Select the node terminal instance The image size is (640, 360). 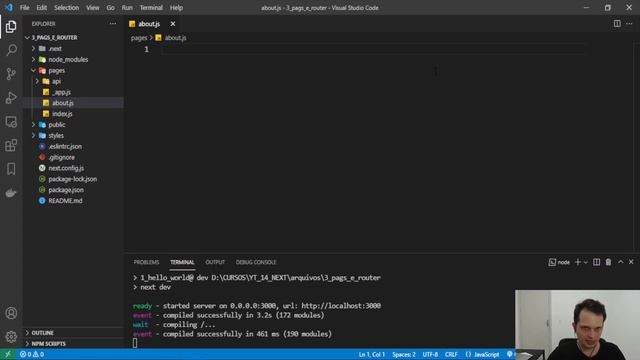click(559, 262)
